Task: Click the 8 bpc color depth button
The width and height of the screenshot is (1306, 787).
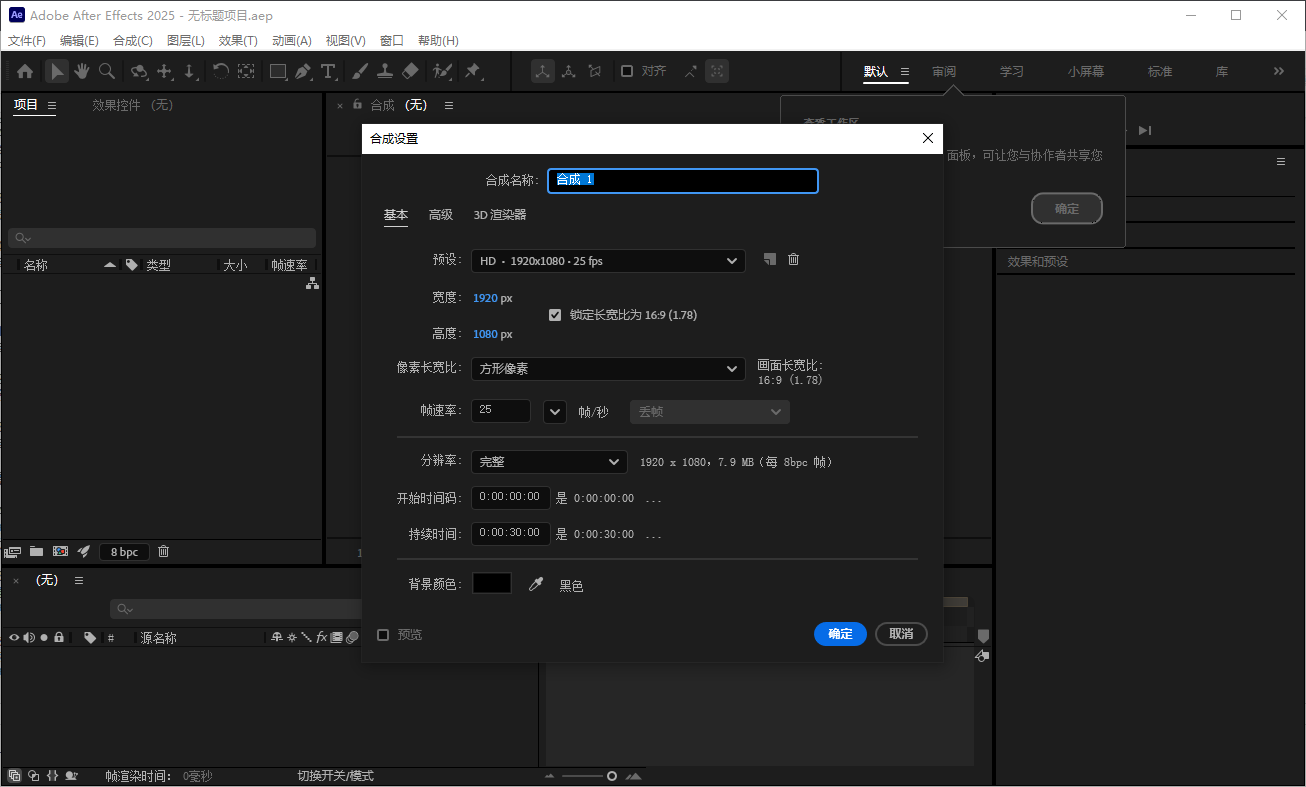Action: tap(125, 552)
